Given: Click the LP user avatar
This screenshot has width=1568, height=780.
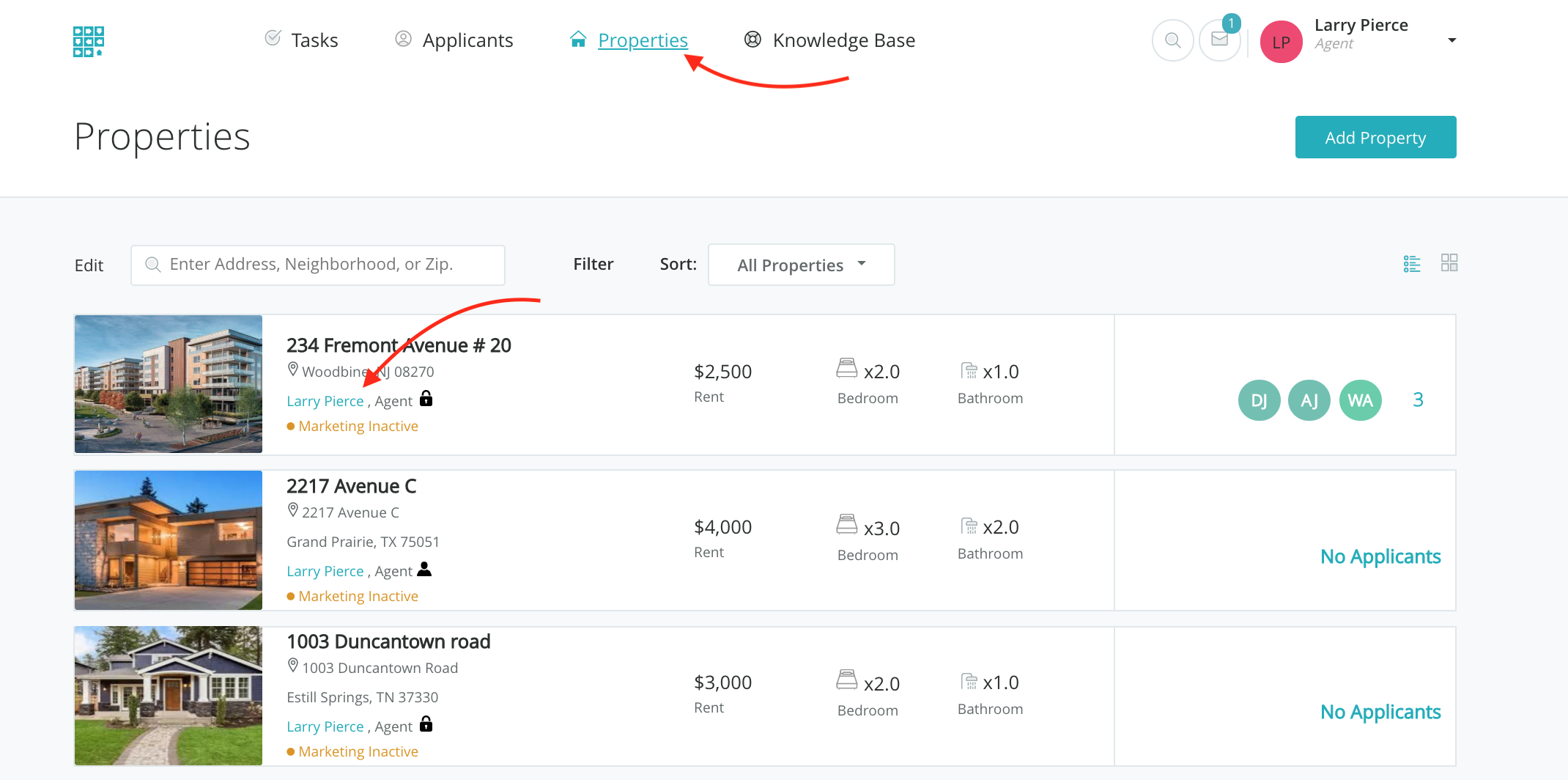Looking at the screenshot, I should point(1281,42).
